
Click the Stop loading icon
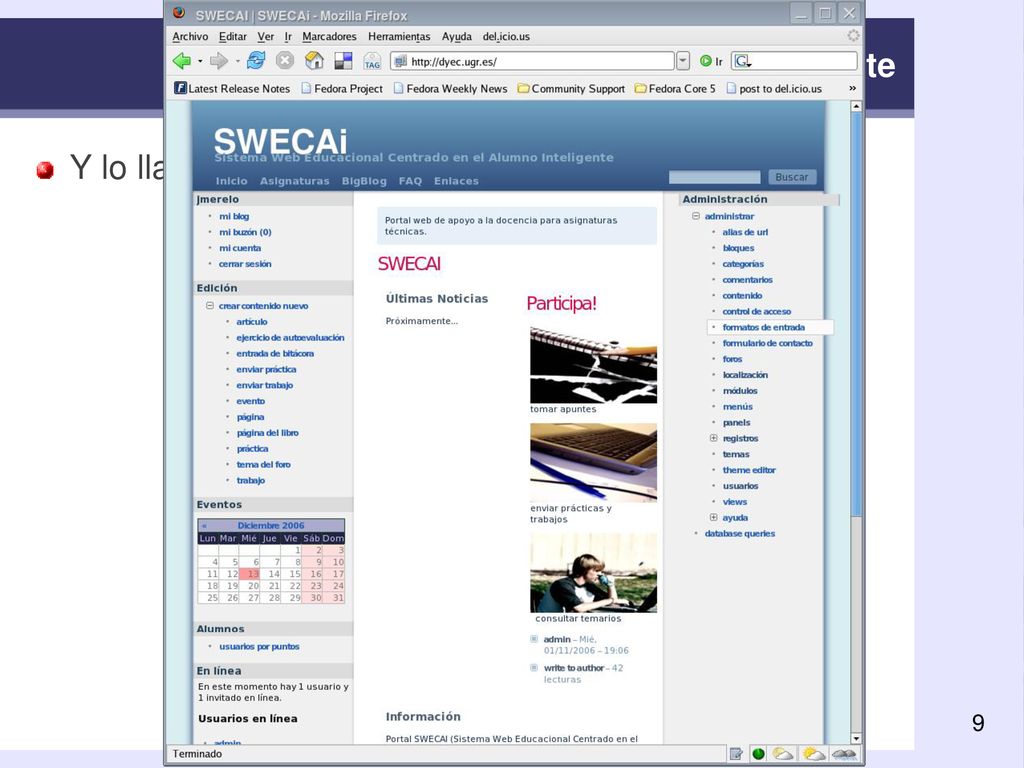[285, 61]
